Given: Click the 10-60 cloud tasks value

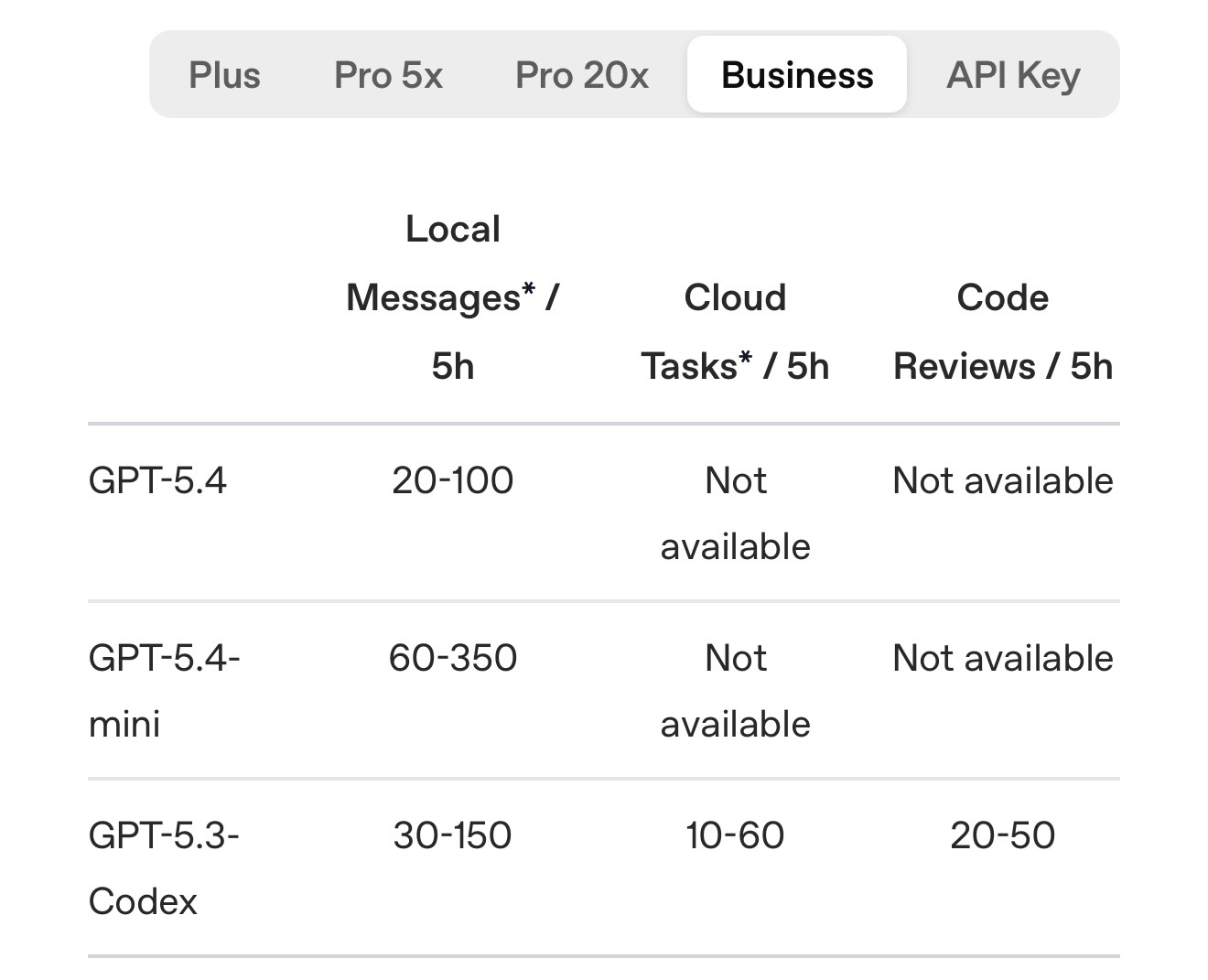Looking at the screenshot, I should click(x=735, y=835).
